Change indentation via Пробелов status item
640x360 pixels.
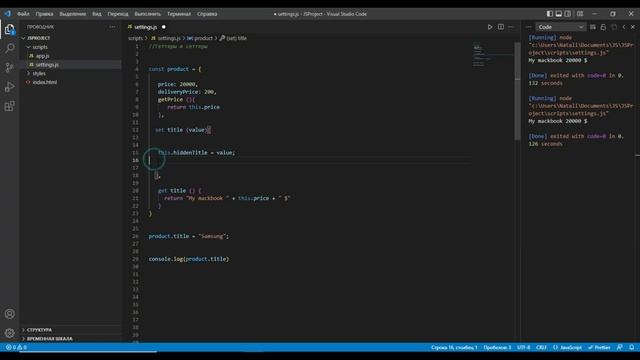497,347
